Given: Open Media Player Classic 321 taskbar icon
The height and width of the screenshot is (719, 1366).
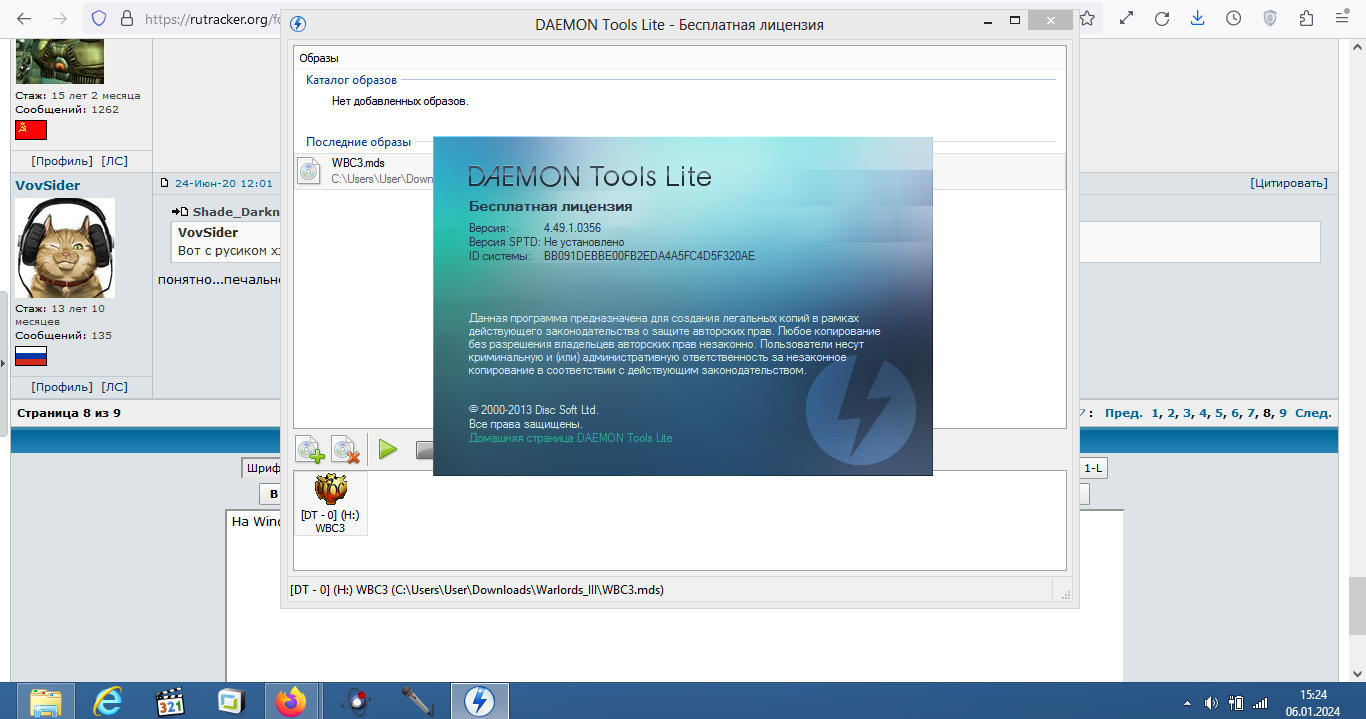Looking at the screenshot, I should coord(171,702).
